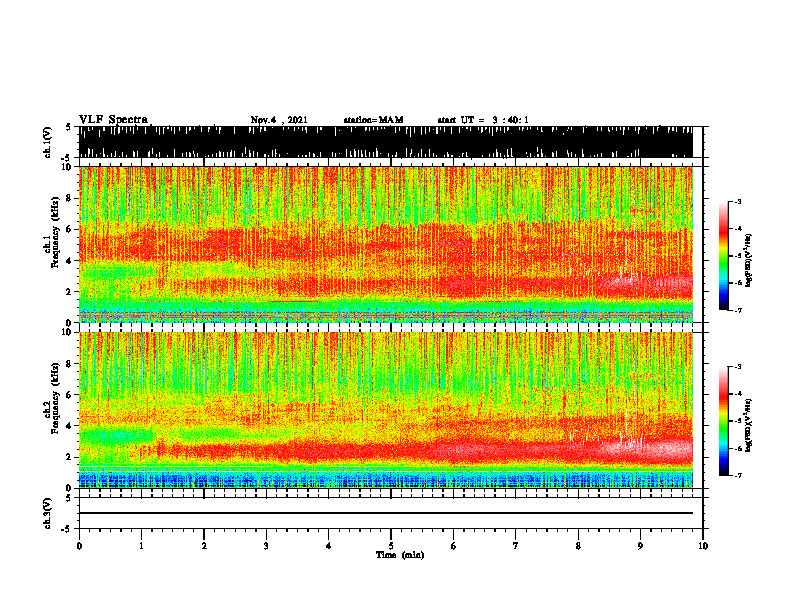Click the black ch.1 waveform strip at the top
792x612 pixels.
385,142
